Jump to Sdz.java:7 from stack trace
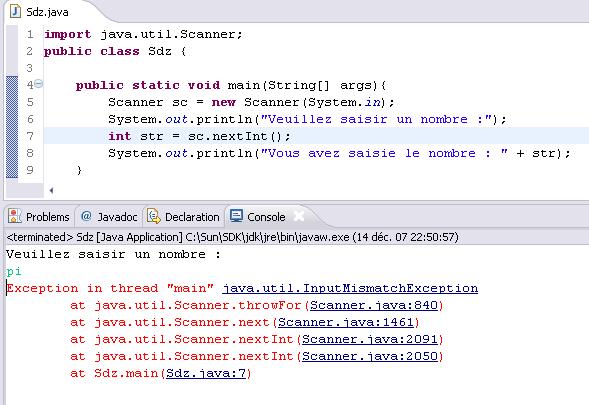This screenshot has height=405, width=589. (x=206, y=373)
